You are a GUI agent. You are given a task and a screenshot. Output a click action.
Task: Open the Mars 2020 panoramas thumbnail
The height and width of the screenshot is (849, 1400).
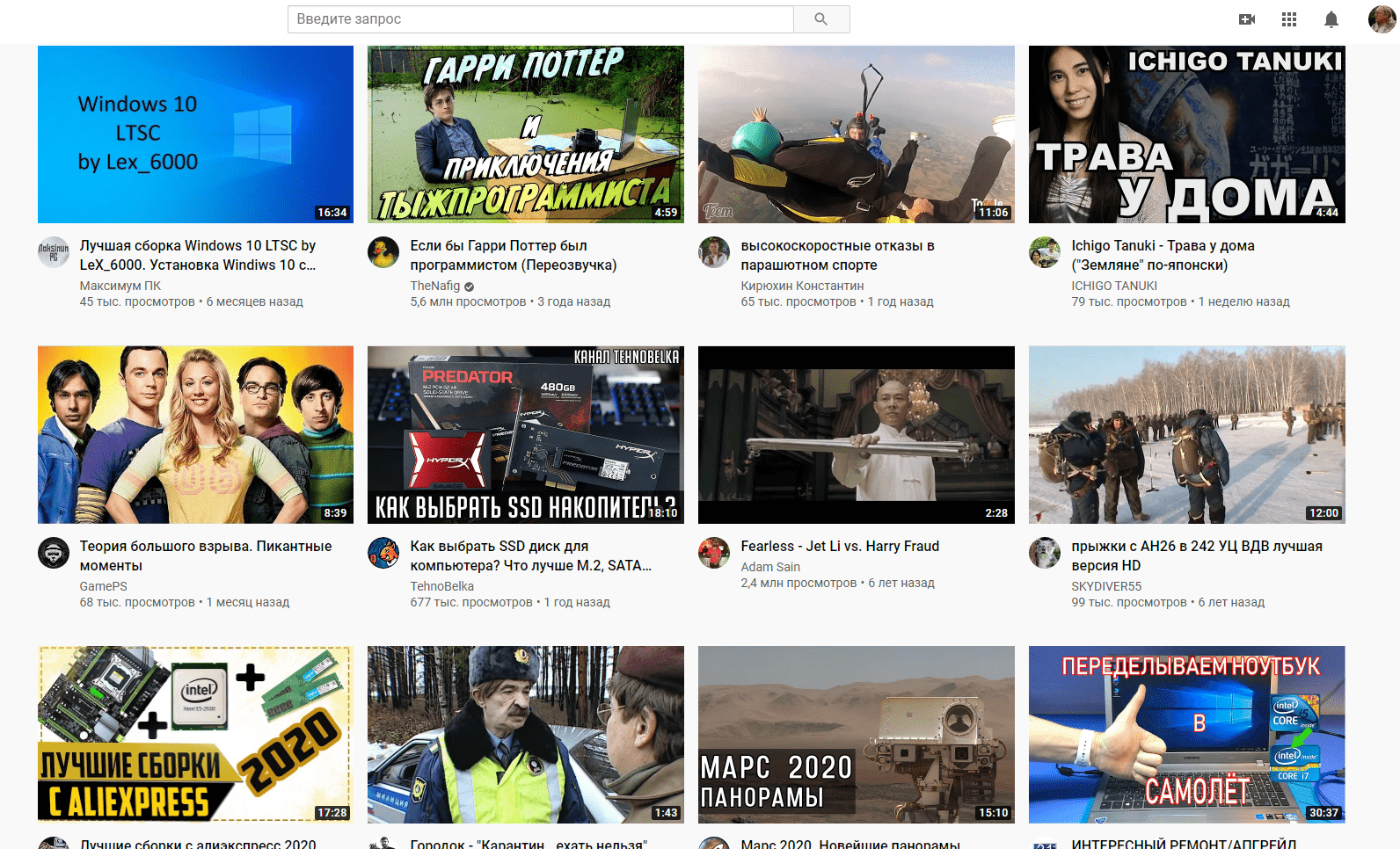[x=856, y=735]
